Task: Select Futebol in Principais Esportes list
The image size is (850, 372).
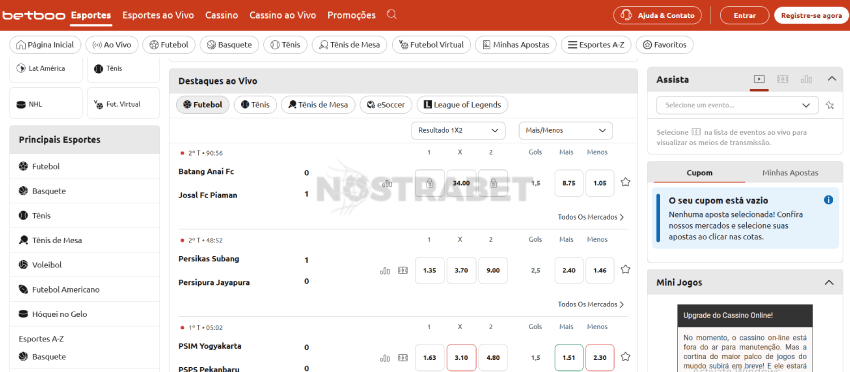Action: (85, 166)
